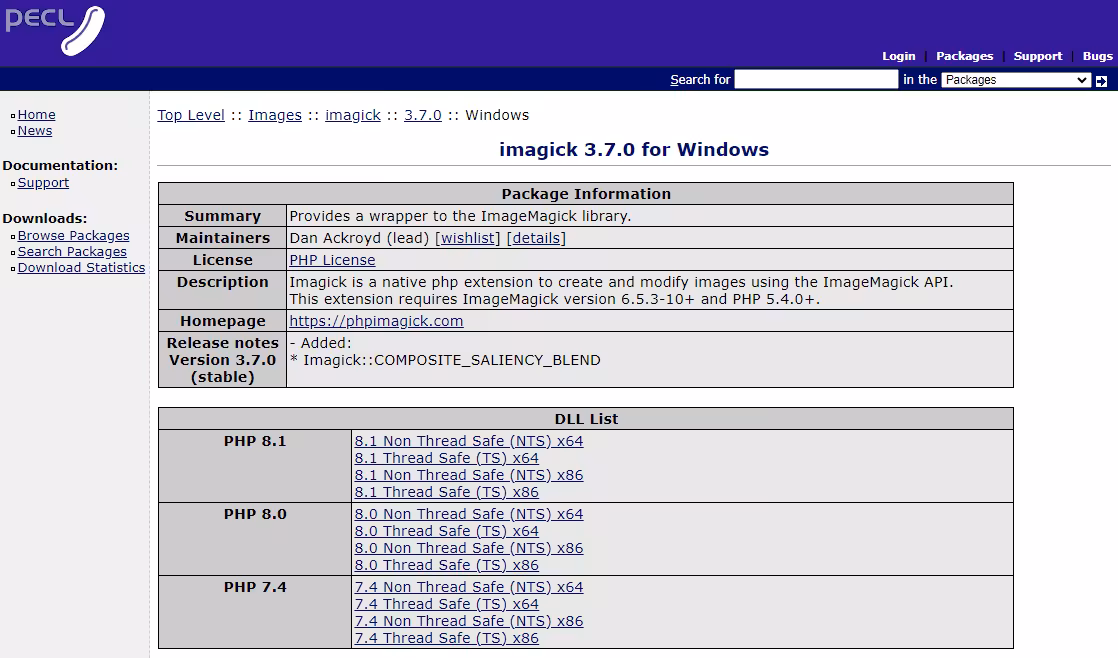
Task: Visit the phpimagick.com homepage link
Action: pyautogui.click(x=376, y=321)
